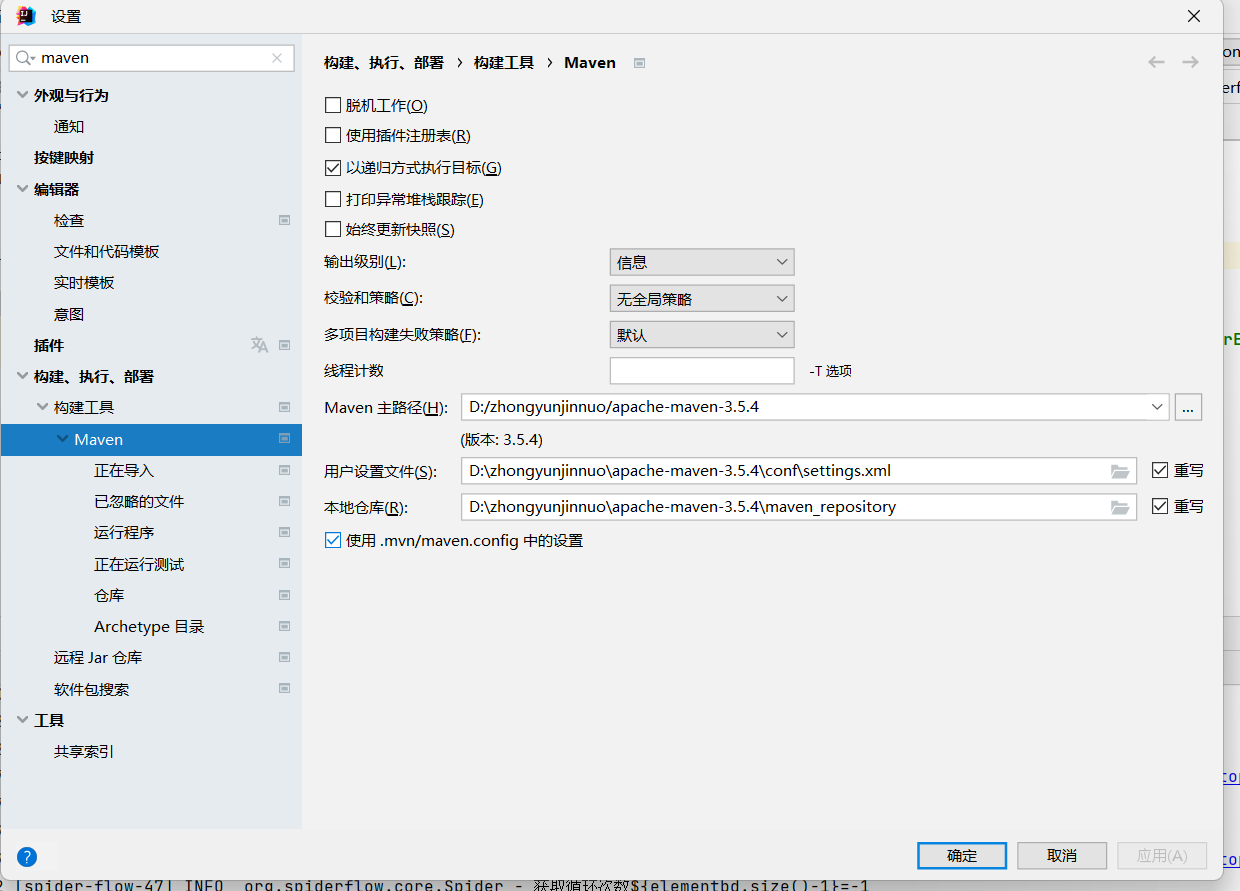Enable 脱机工作 checkbox
Viewport: 1240px width, 891px height.
333,105
